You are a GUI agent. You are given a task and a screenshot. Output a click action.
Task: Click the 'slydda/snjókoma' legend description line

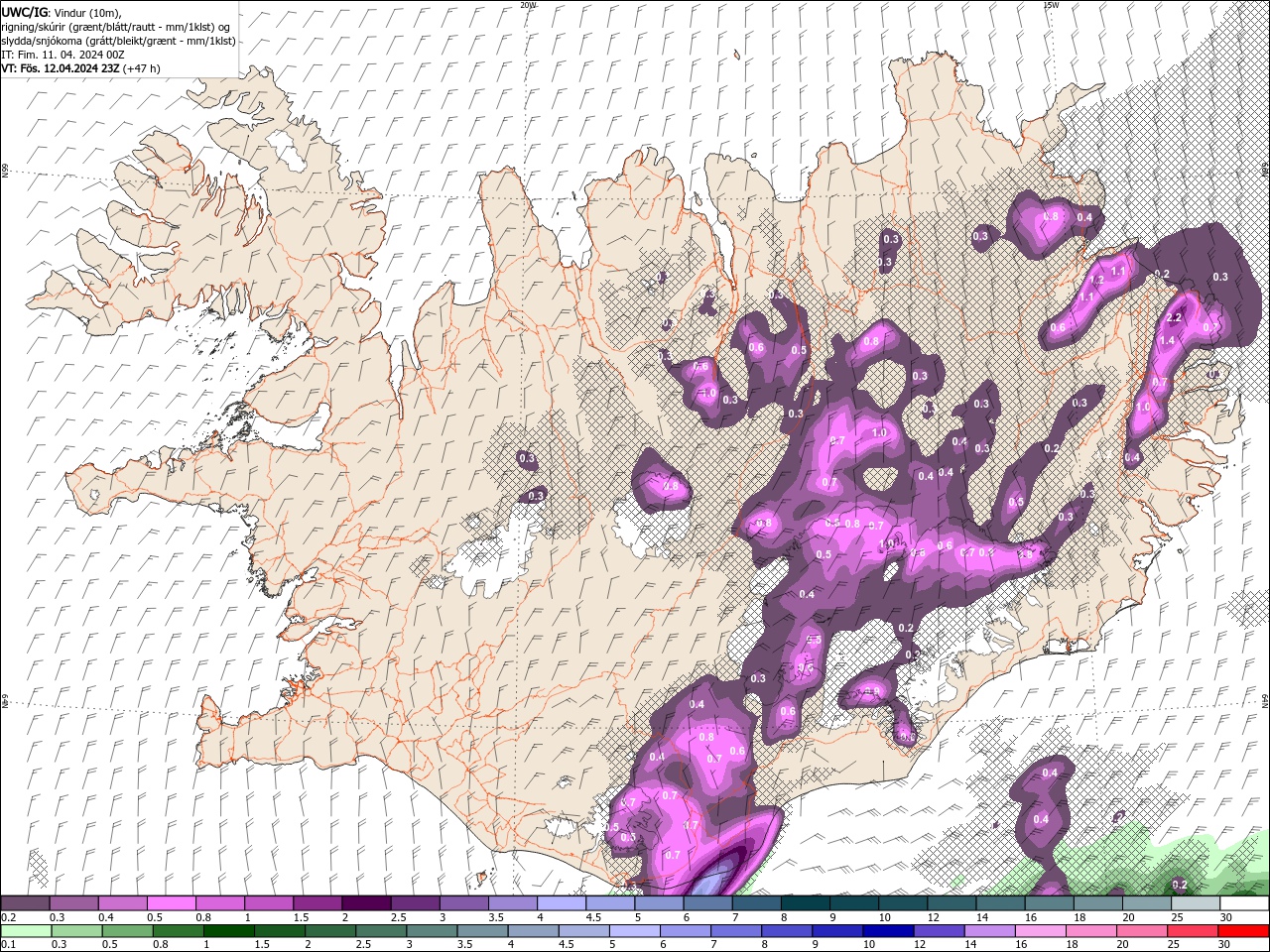[118, 41]
